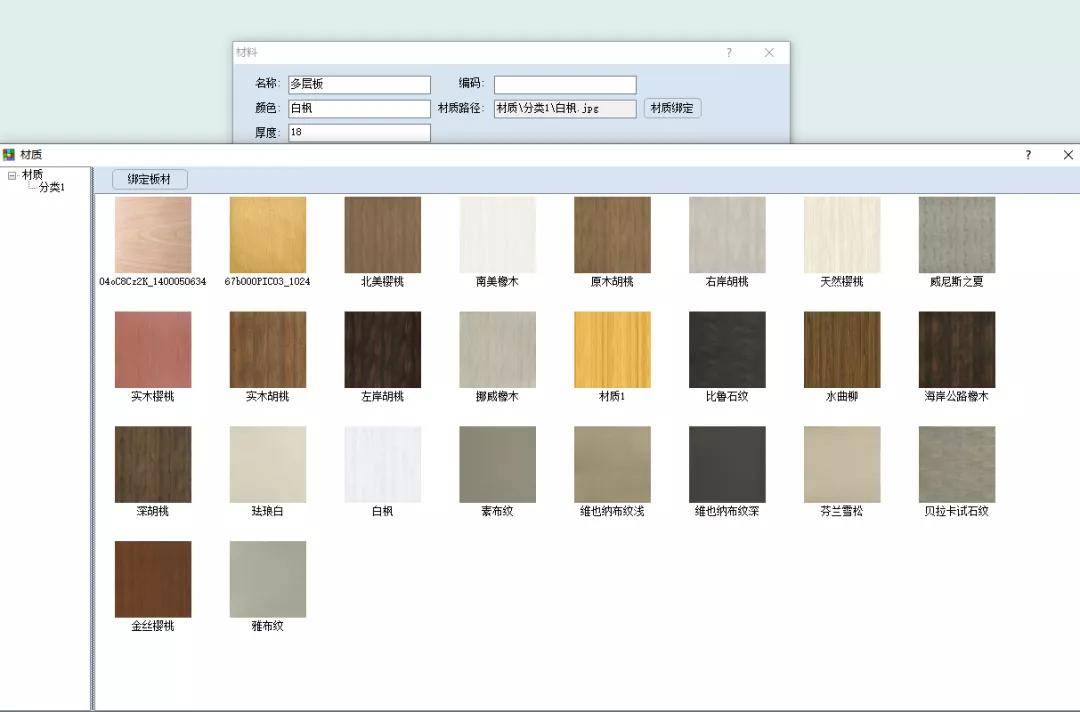Image resolution: width=1080 pixels, height=712 pixels.
Task: Click the 材质路径 path field
Action: 565,108
